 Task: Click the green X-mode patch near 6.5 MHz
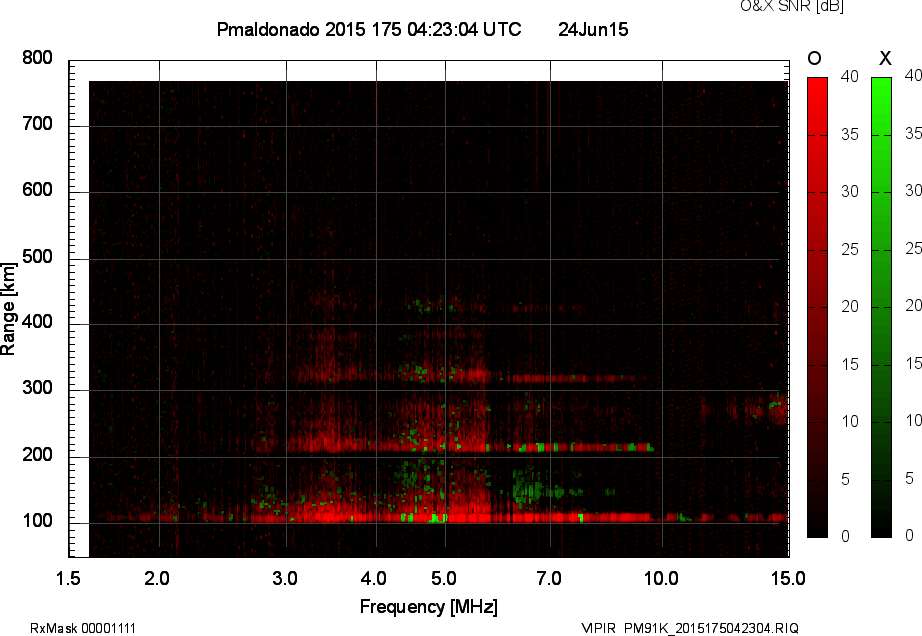(x=527, y=489)
